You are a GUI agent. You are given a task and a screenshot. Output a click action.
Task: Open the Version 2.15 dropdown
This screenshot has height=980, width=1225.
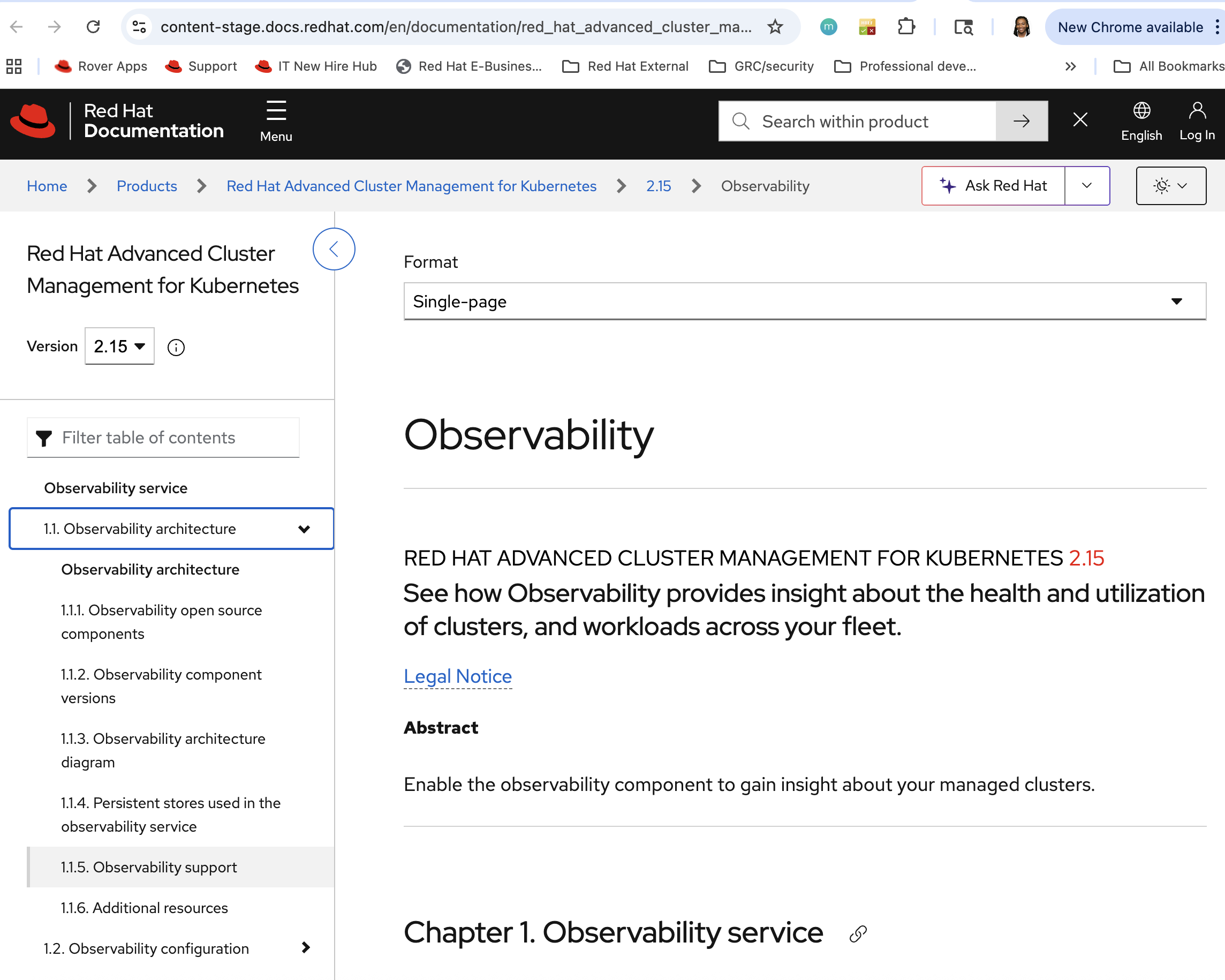click(119, 346)
